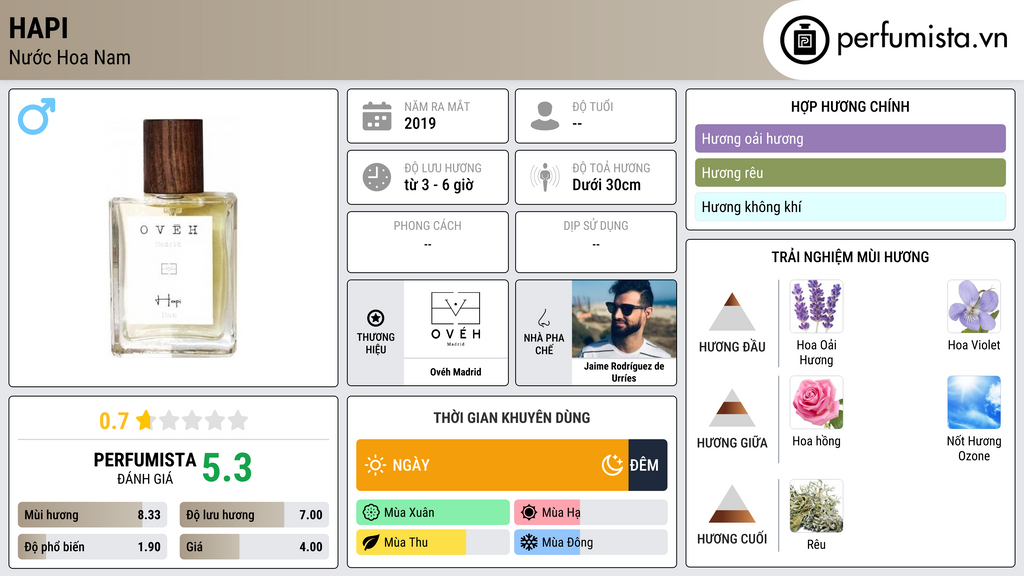Click the 5.3 Perfumista rating score
This screenshot has width=1024, height=576.
click(x=227, y=468)
